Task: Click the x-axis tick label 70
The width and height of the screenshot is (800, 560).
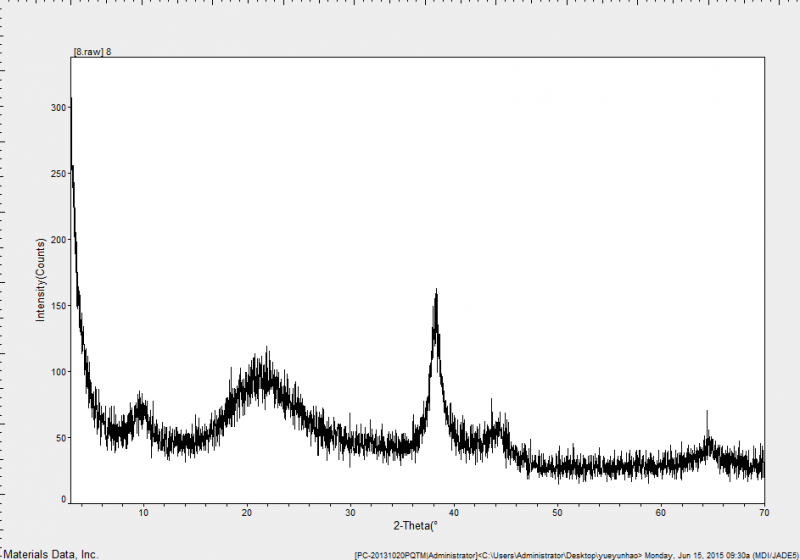Action: coord(764,513)
